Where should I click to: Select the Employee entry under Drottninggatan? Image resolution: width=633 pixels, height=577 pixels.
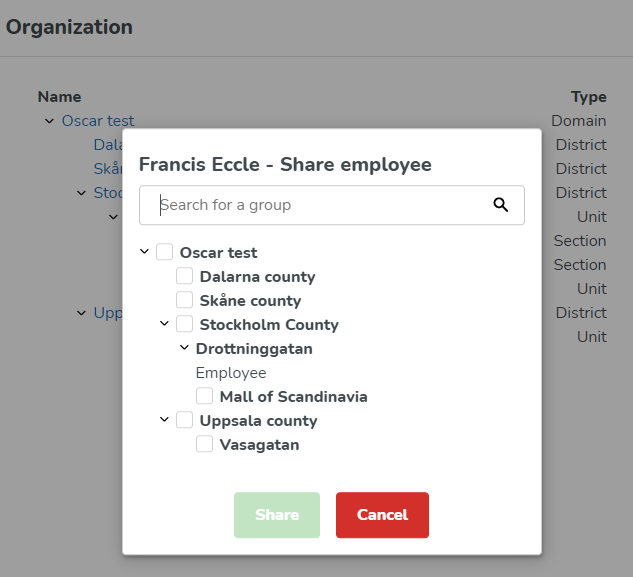pyautogui.click(x=231, y=373)
